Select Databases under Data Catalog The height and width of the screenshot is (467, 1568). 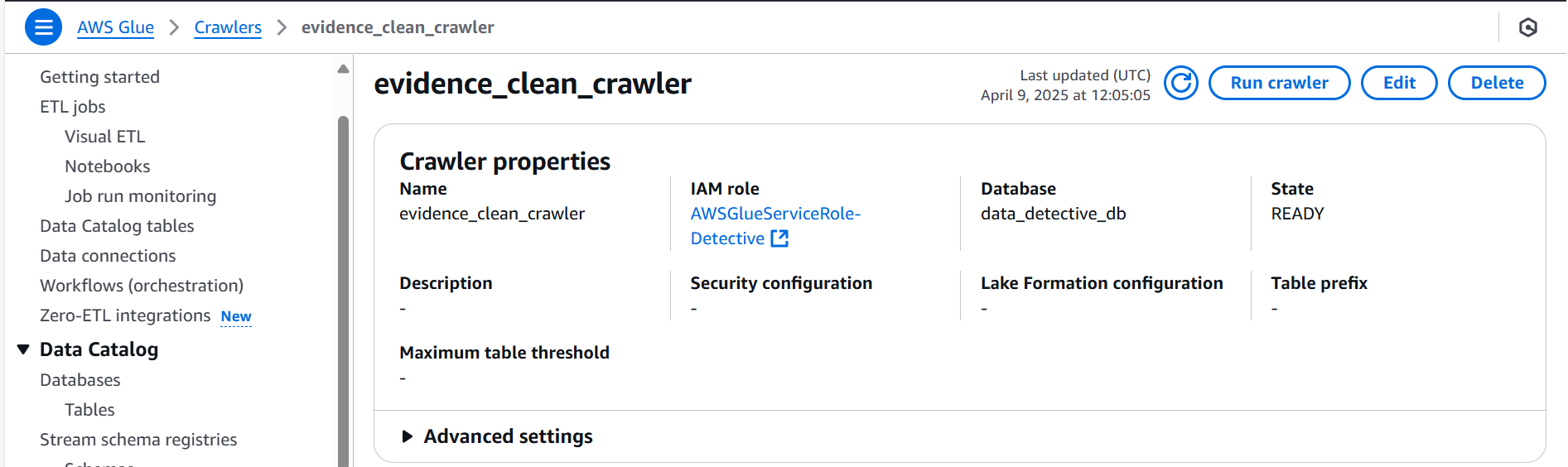pyautogui.click(x=80, y=380)
